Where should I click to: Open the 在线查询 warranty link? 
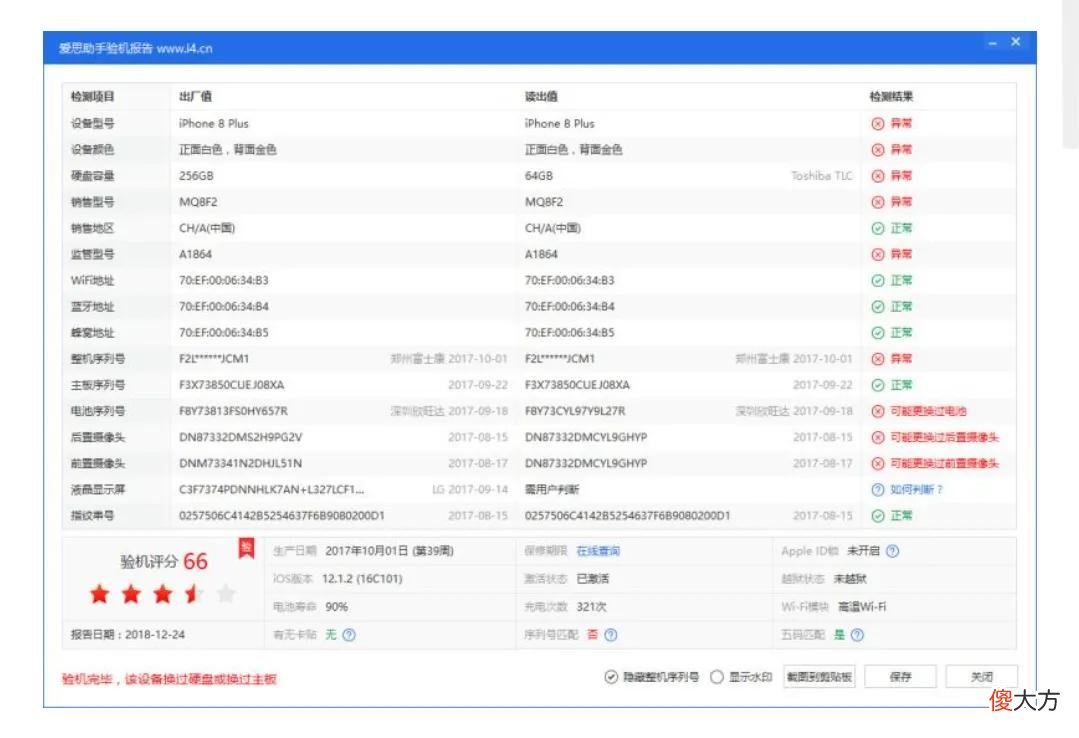pos(598,551)
